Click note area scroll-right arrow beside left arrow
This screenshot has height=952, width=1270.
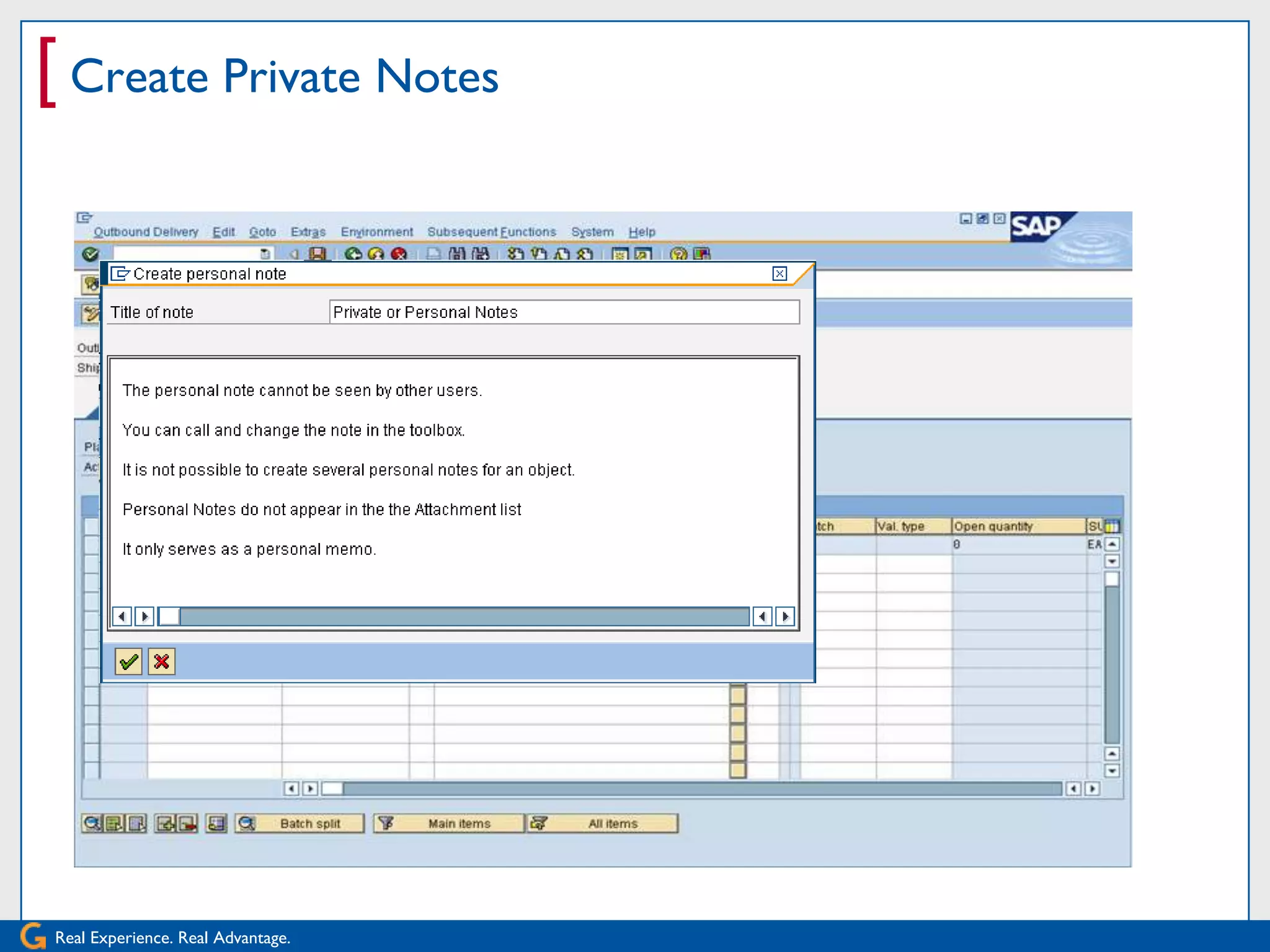click(x=144, y=617)
